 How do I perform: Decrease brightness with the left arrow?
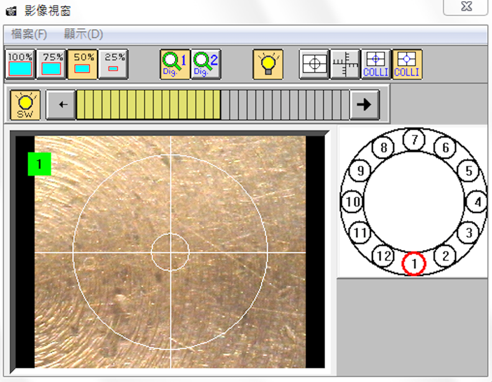click(61, 105)
